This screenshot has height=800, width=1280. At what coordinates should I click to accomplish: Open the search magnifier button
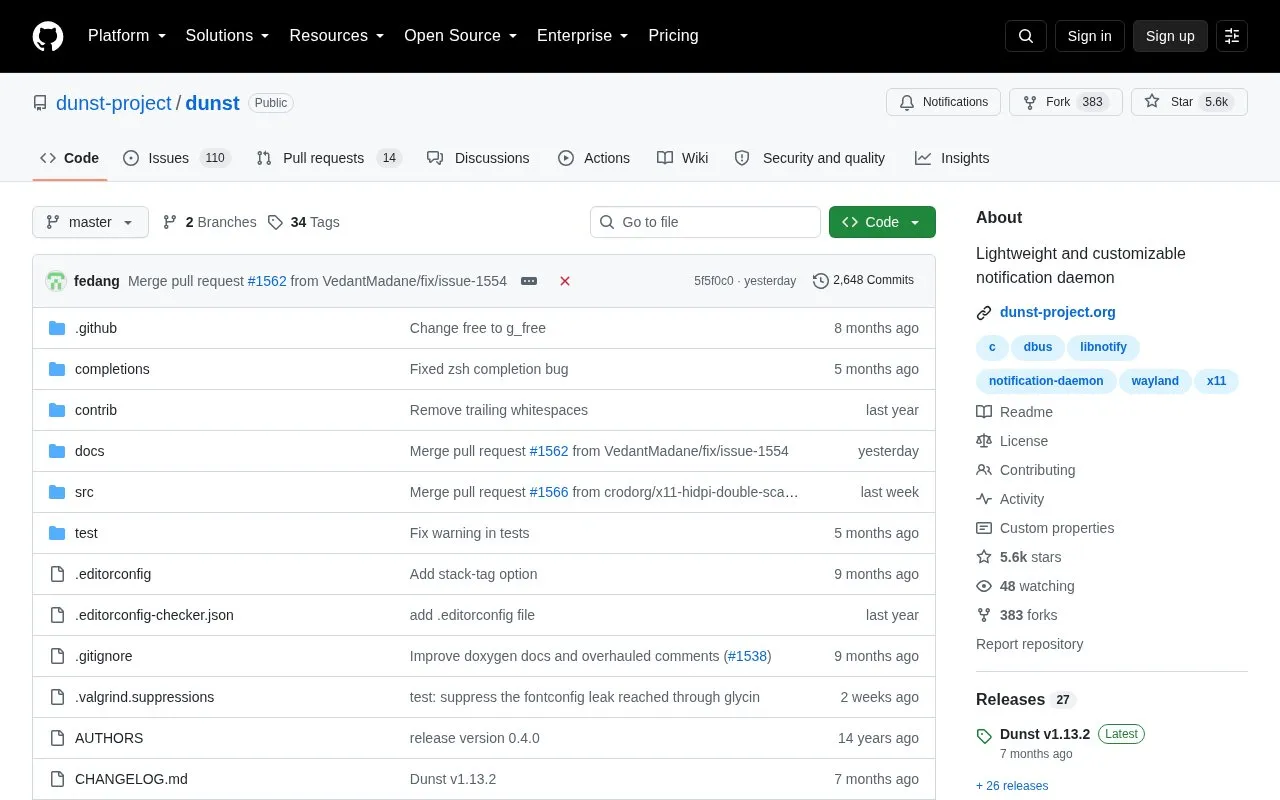[x=1026, y=36]
